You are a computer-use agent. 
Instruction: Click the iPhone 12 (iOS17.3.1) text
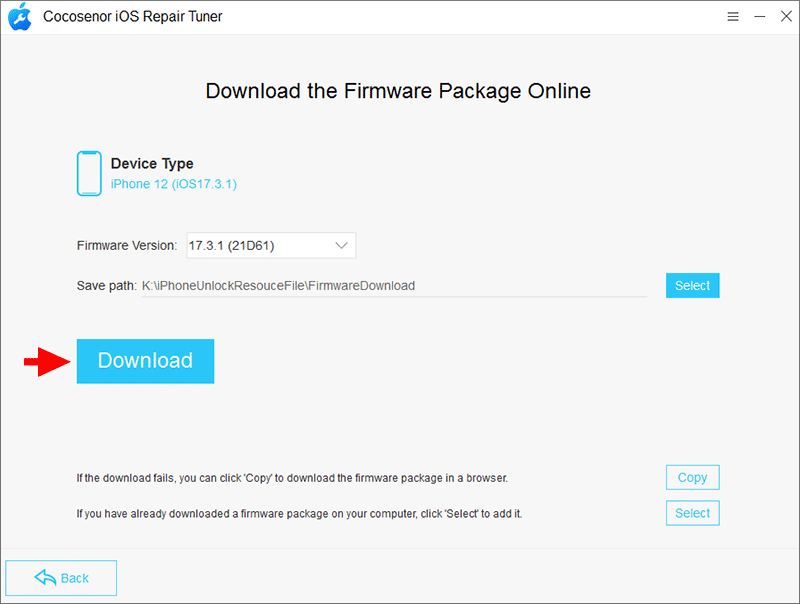point(174,184)
